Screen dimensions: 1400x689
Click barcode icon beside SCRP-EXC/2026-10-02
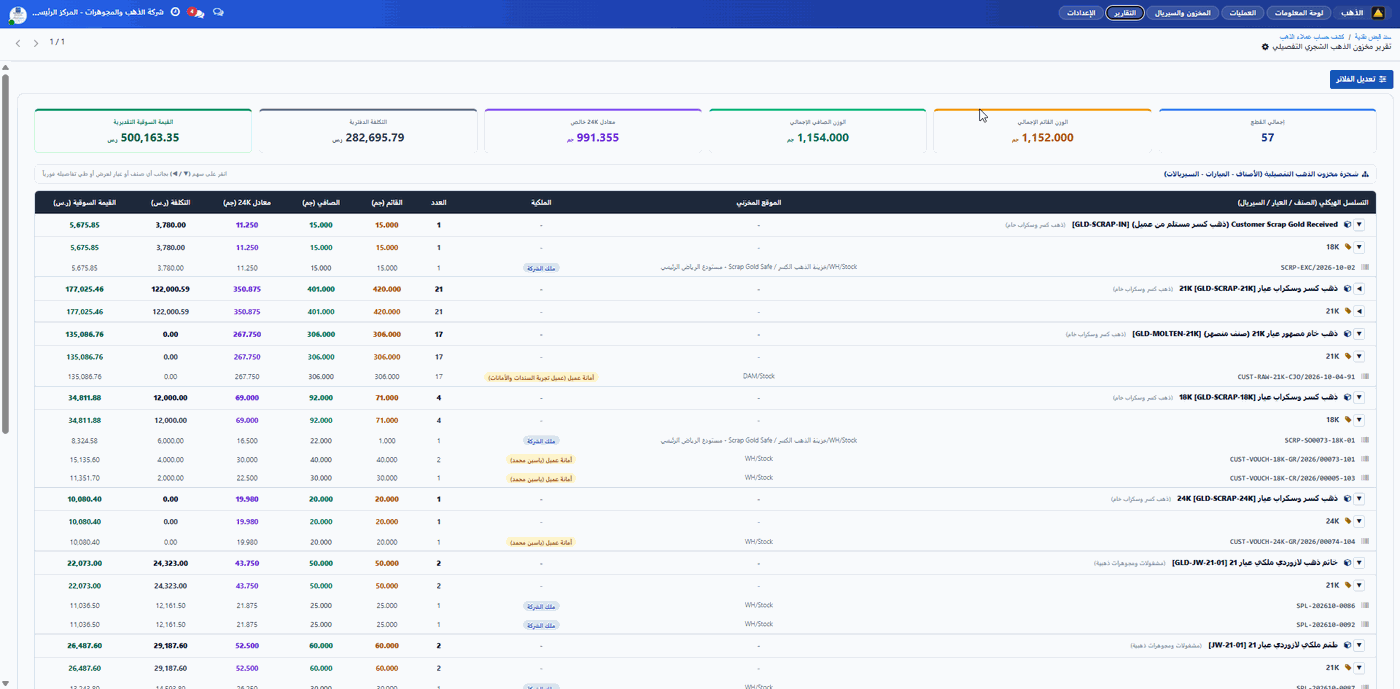[x=1365, y=268]
